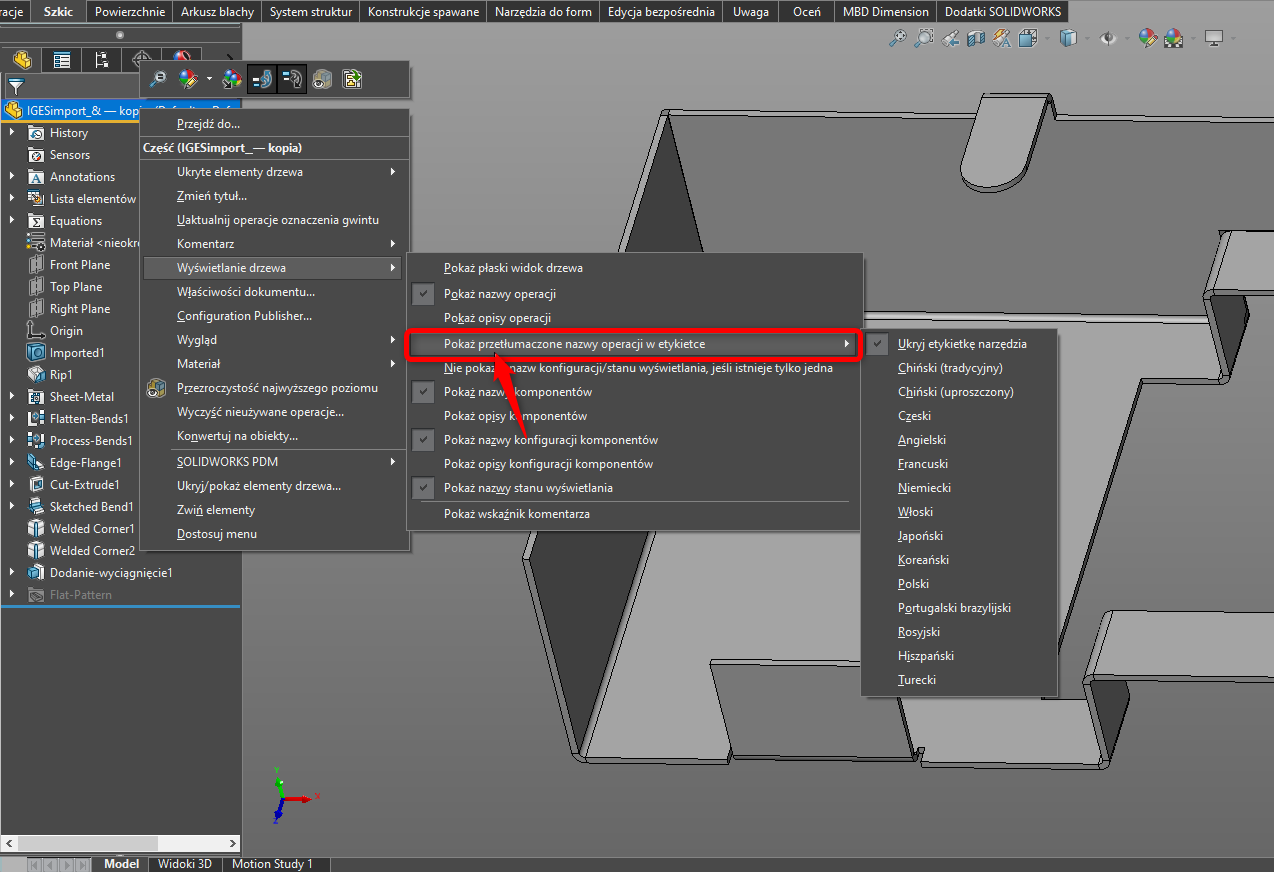Screen dimensions: 1274x872
Task: Click the first highlighted tree-display icon
Action: point(262,79)
